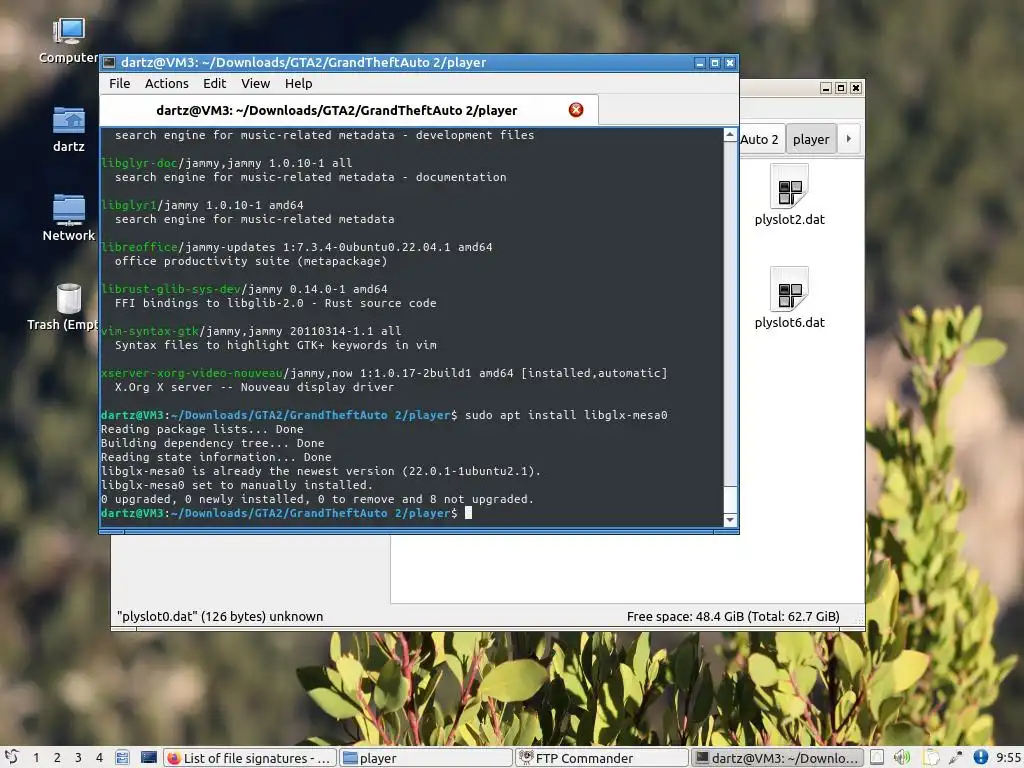Screen dimensions: 1024x768
Task: Click the 'xserver-xorg-video-nouveau' package name
Action: 191,373
